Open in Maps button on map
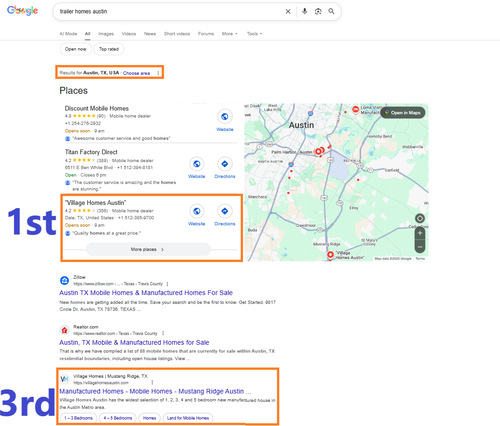Screen dimensions: 500x426 click(x=403, y=113)
